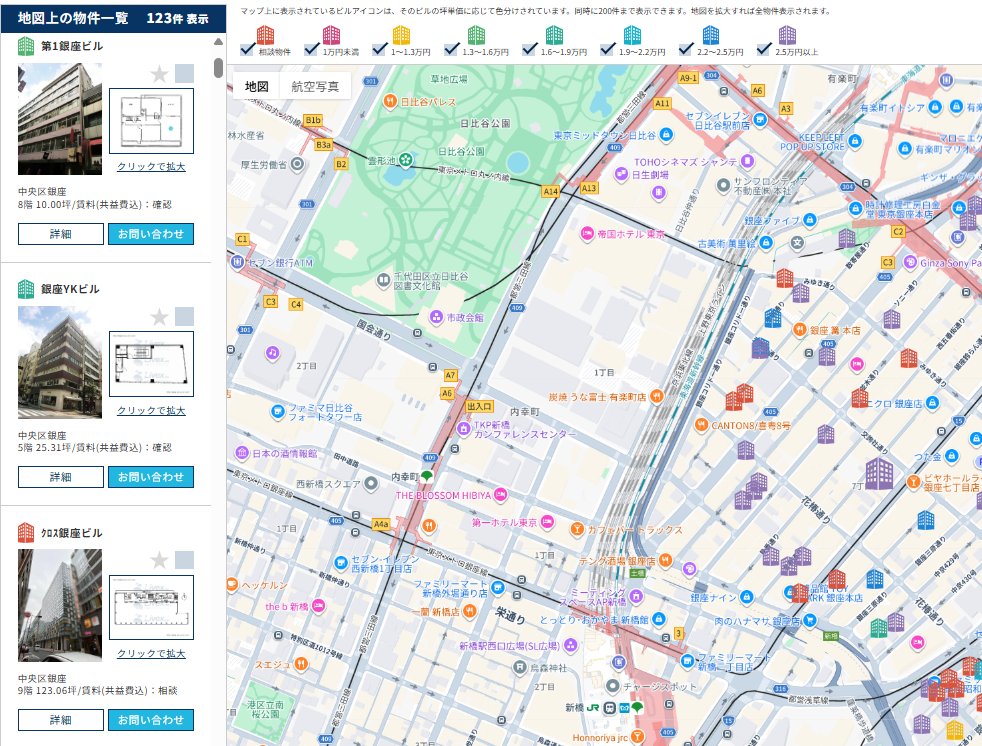Open the 銀座YKビル building photo
This screenshot has width=982, height=746.
(60, 362)
